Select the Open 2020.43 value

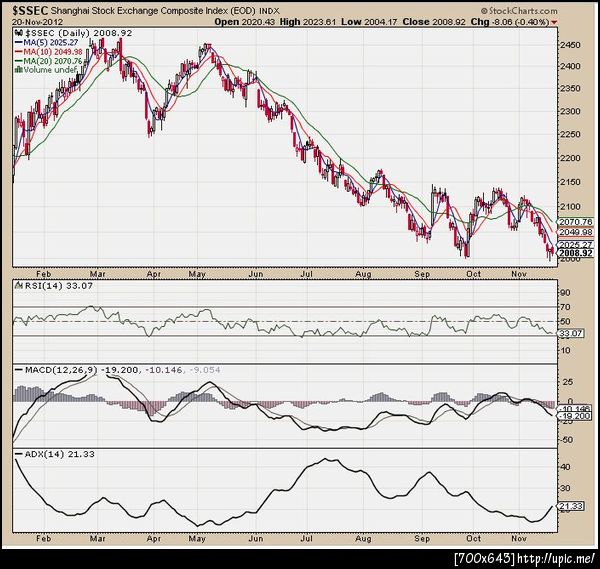tap(245, 22)
